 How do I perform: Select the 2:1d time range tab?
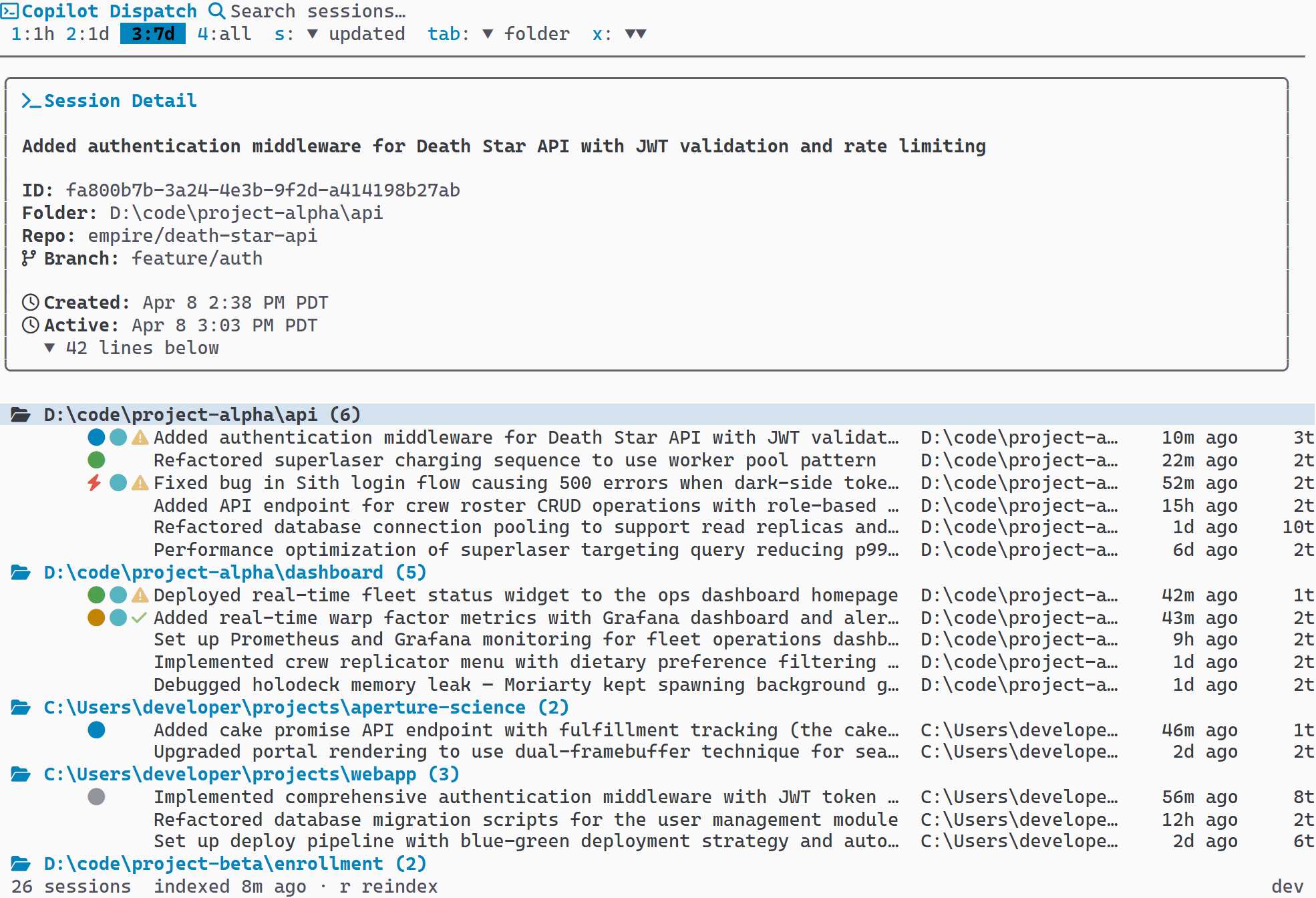(88, 34)
